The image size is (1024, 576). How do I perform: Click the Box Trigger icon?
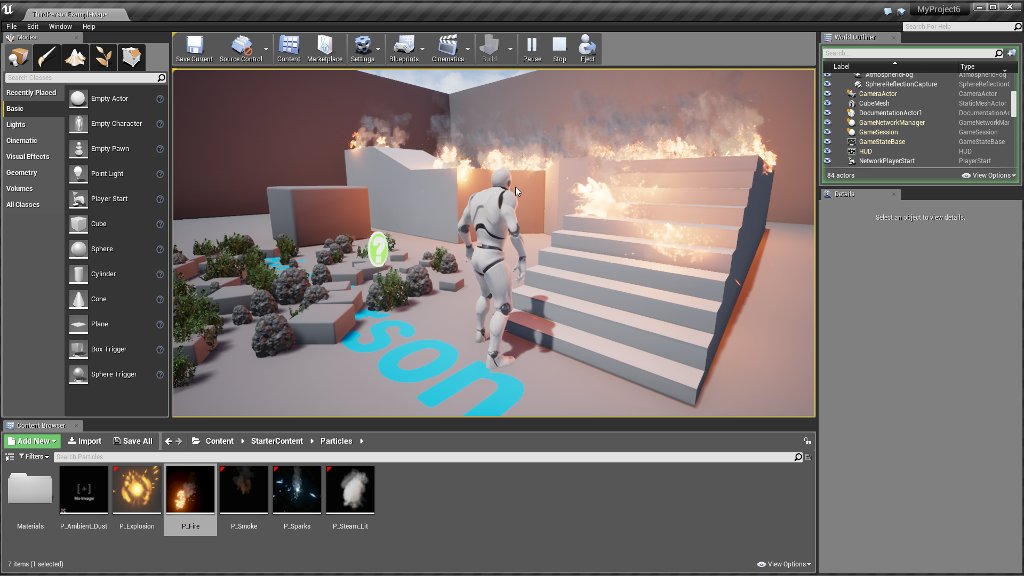pos(78,349)
